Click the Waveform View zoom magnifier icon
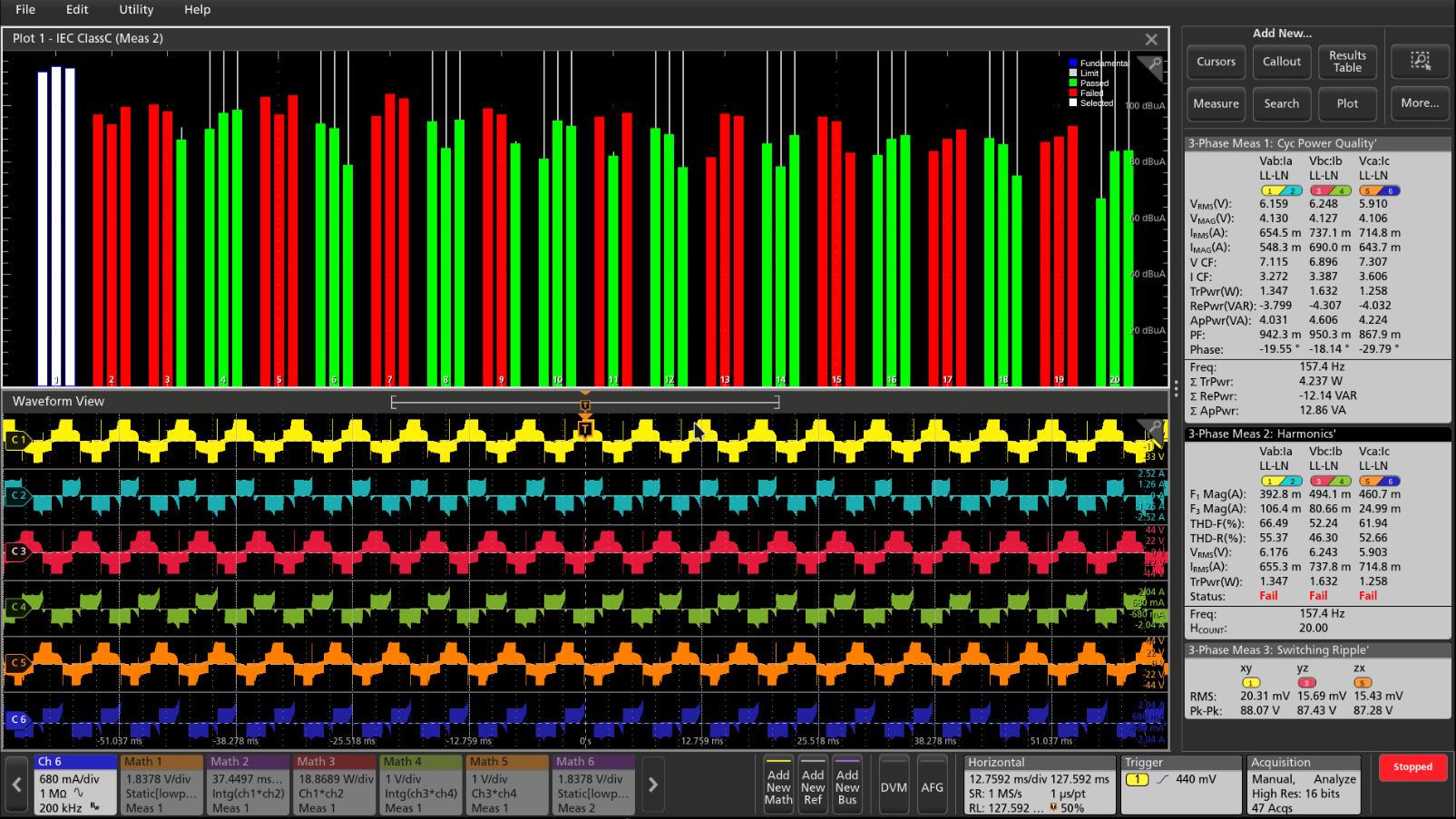 (x=1153, y=427)
